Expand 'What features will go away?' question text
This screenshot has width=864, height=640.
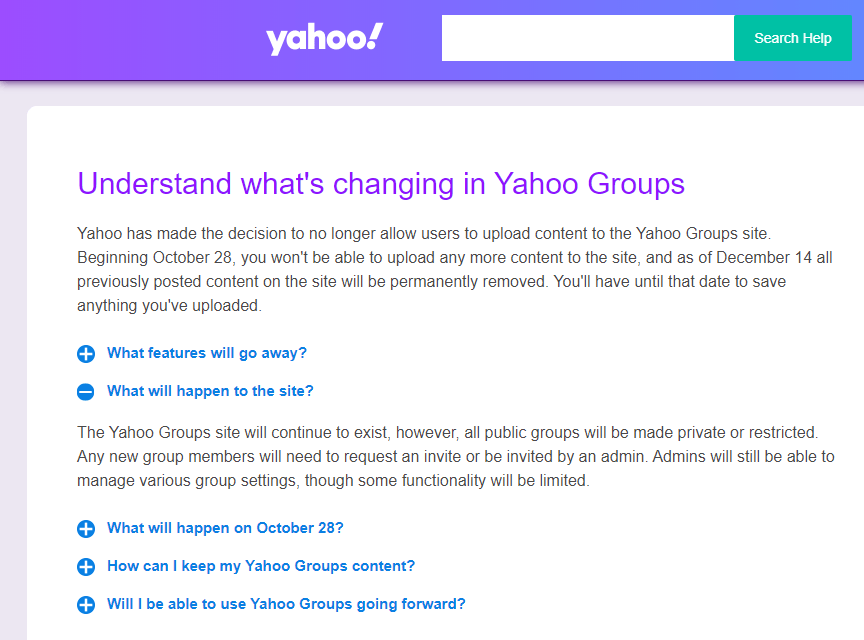(x=207, y=353)
